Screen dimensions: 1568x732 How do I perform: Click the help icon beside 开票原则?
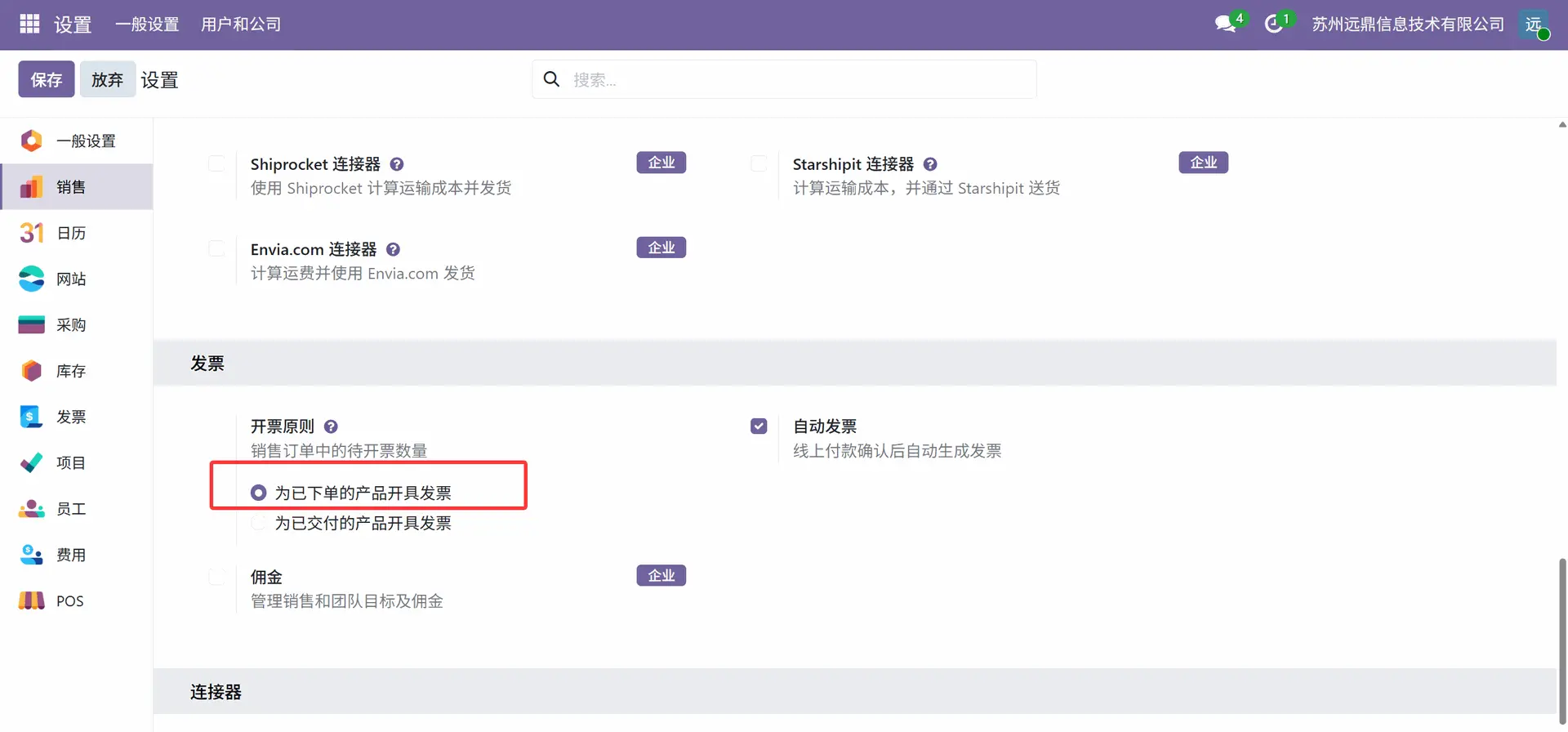point(331,426)
